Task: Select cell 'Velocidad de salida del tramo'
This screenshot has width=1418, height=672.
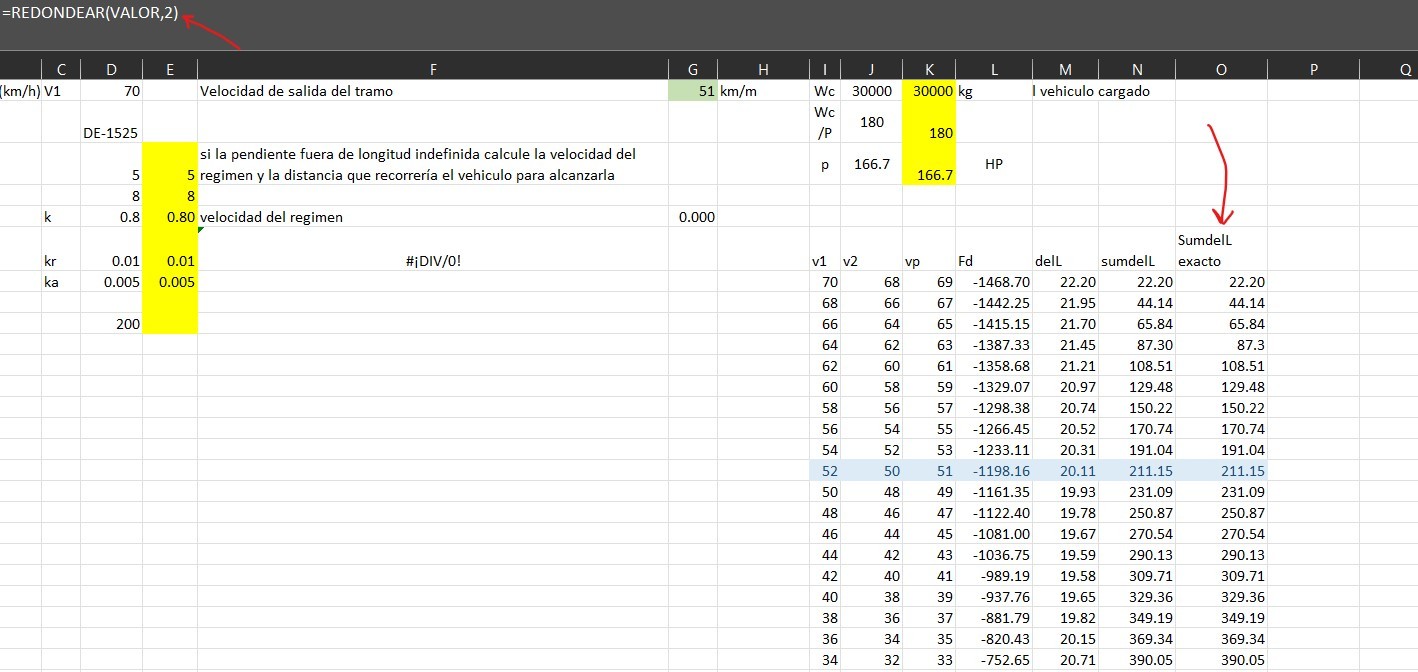Action: coord(433,91)
